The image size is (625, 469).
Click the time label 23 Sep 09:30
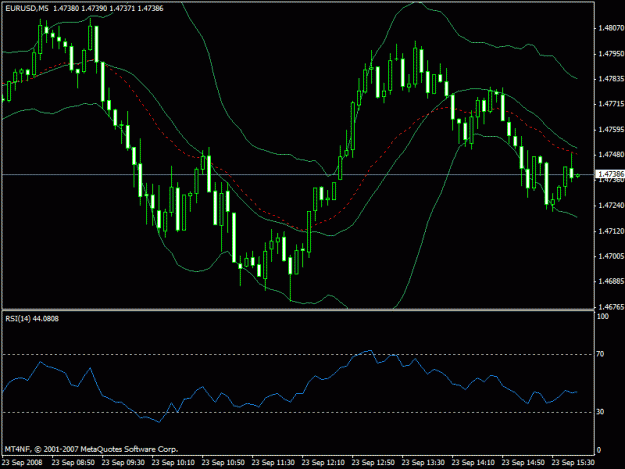(123, 462)
